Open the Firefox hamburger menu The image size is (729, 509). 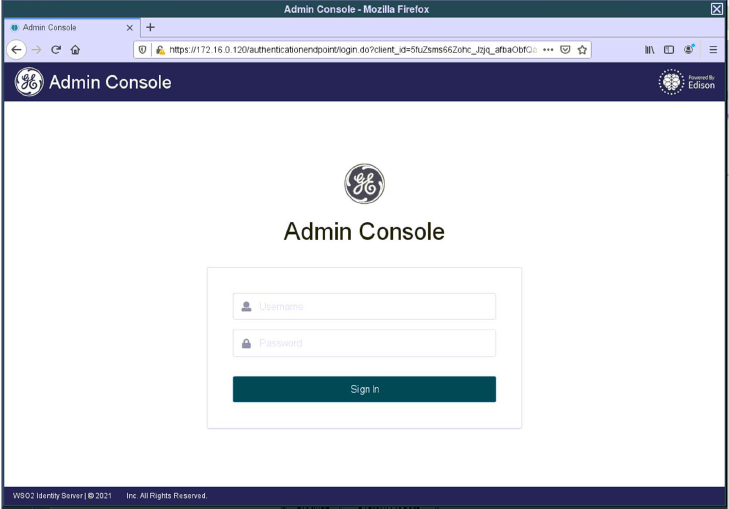713,49
